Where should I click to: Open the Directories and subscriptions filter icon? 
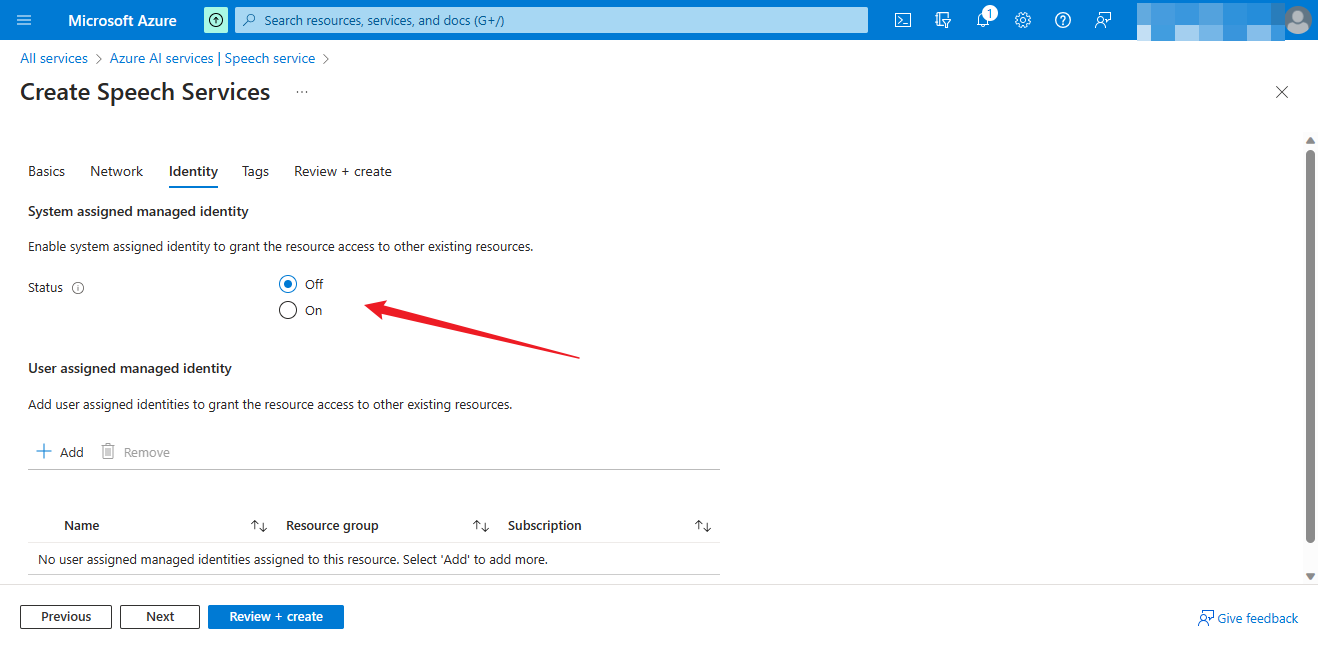(943, 20)
